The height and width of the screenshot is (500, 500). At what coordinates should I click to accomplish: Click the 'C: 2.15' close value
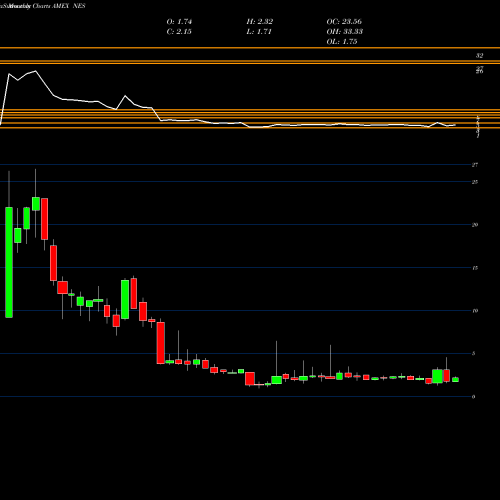(179, 32)
